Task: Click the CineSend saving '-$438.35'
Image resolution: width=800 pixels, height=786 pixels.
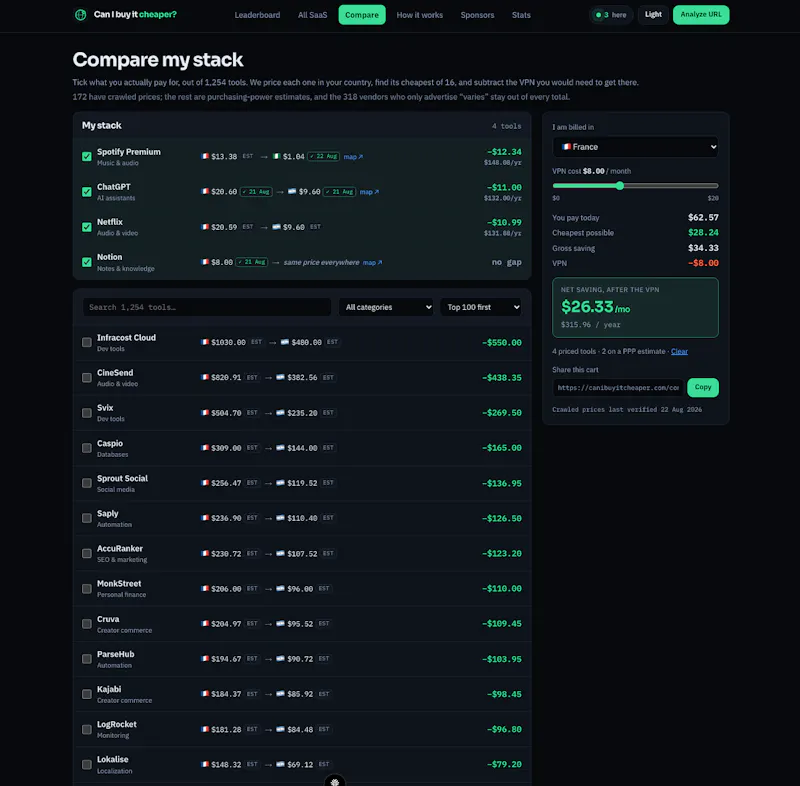Action: pos(502,377)
